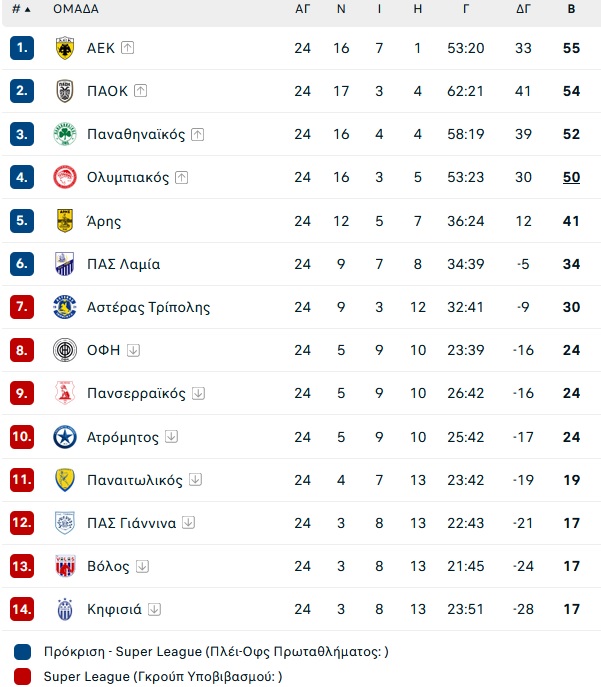This screenshot has height=687, width=601.
Task: Open the Παναιτωλικός team page
Action: pos(135,480)
